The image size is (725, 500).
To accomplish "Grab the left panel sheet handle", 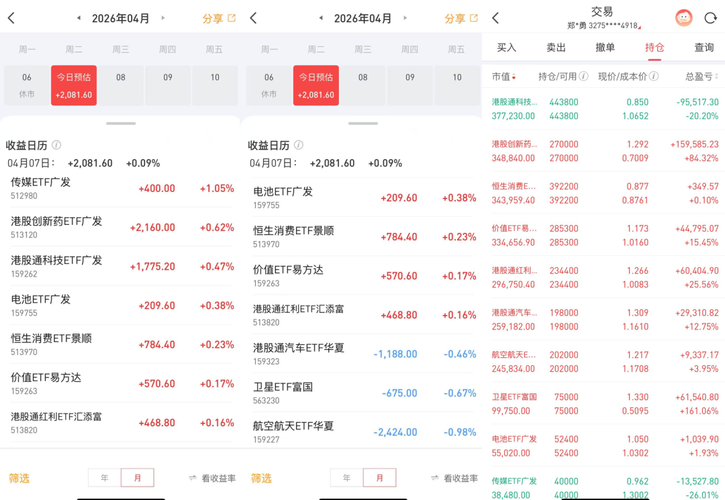I will [121, 123].
